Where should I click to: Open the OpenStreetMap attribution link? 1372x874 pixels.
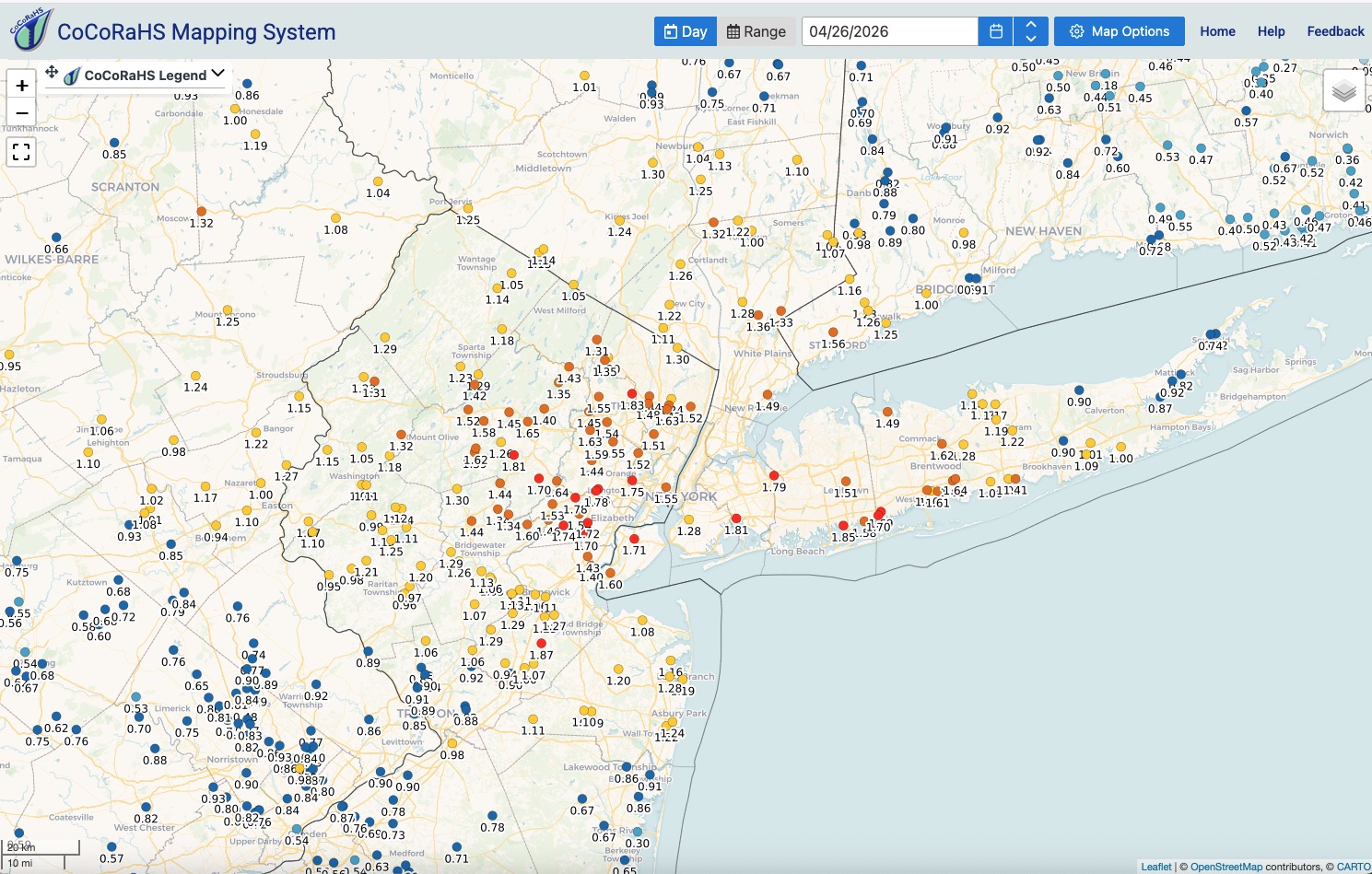[1225, 867]
